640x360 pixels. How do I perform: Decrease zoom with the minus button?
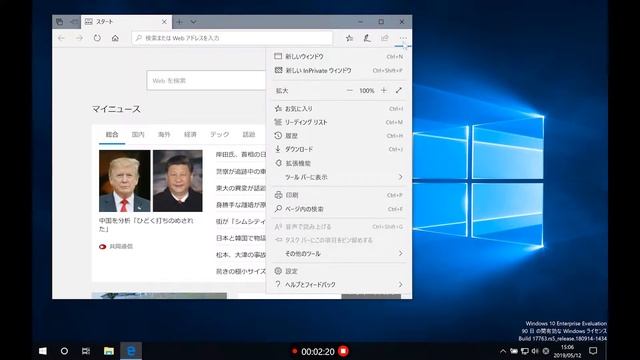[x=349, y=90]
